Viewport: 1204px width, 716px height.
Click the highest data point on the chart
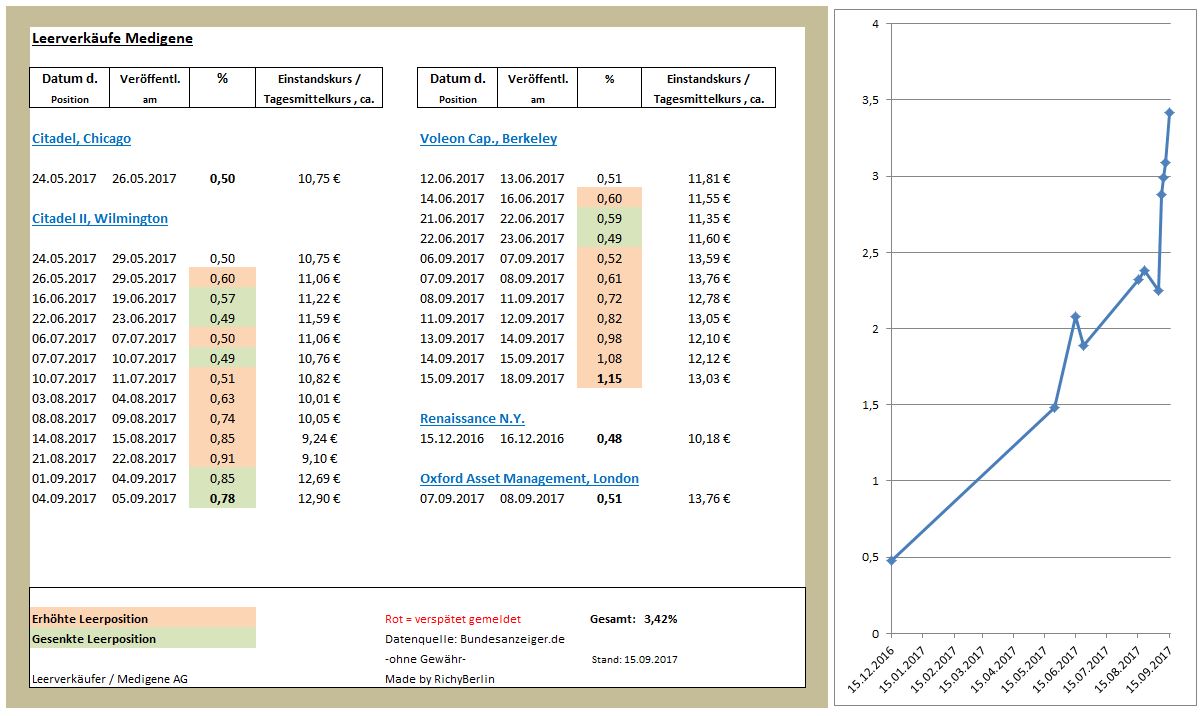1168,112
